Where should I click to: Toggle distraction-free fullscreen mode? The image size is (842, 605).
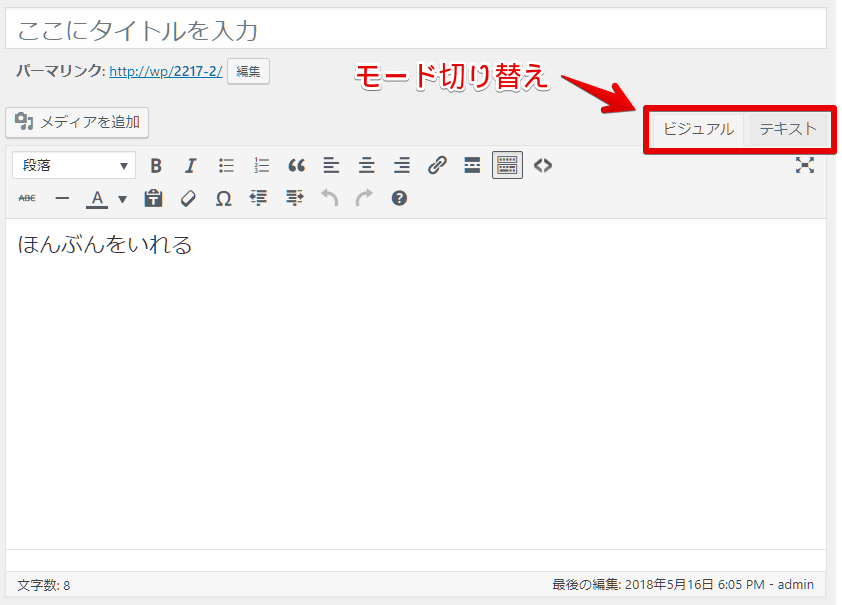(804, 166)
